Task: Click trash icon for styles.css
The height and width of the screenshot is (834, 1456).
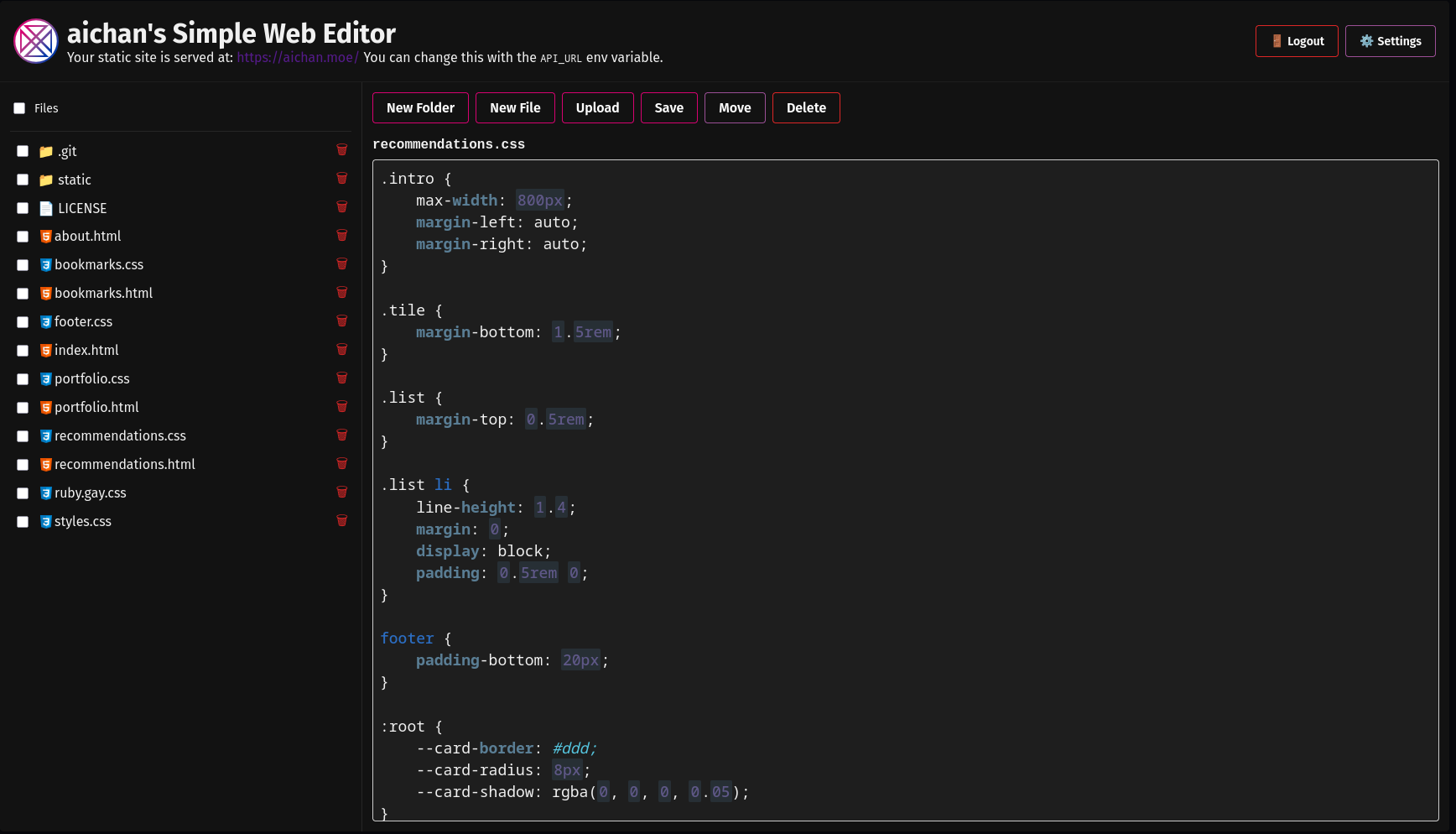Action: click(x=342, y=521)
